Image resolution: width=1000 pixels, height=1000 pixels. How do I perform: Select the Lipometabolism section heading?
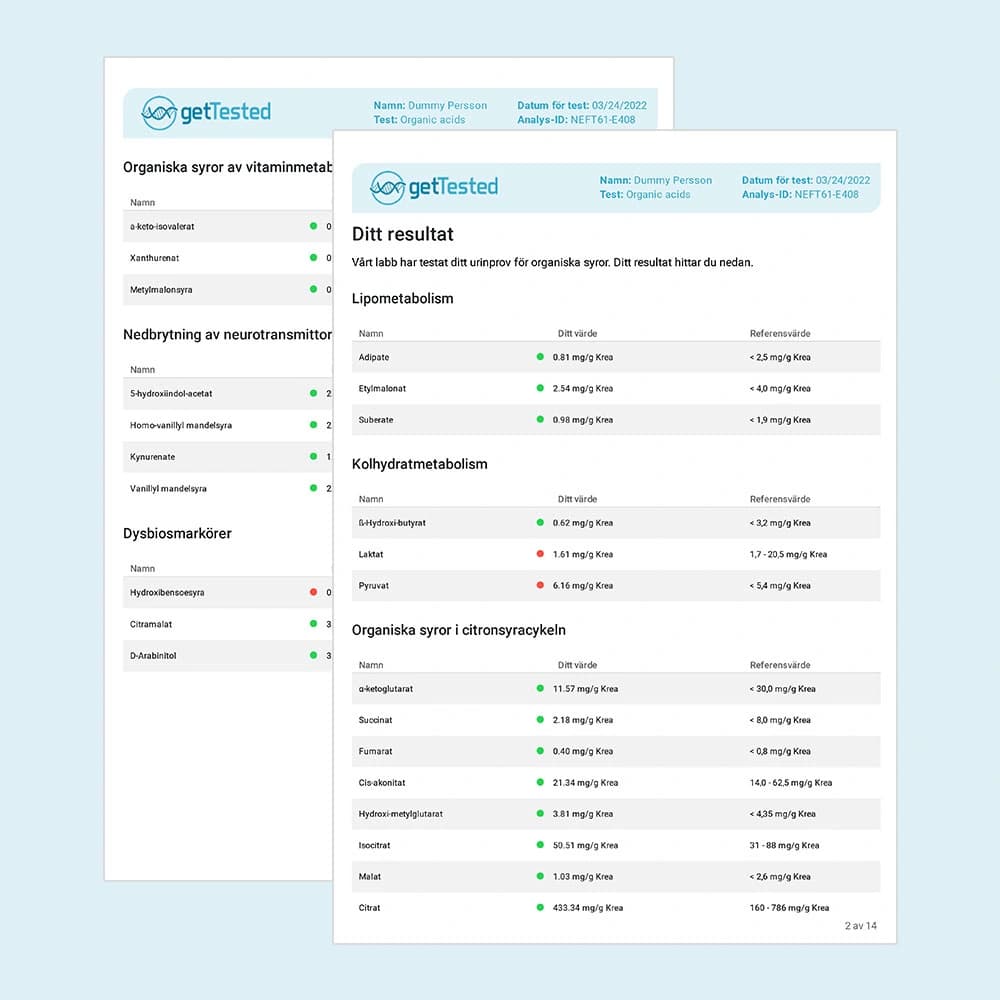click(x=402, y=298)
